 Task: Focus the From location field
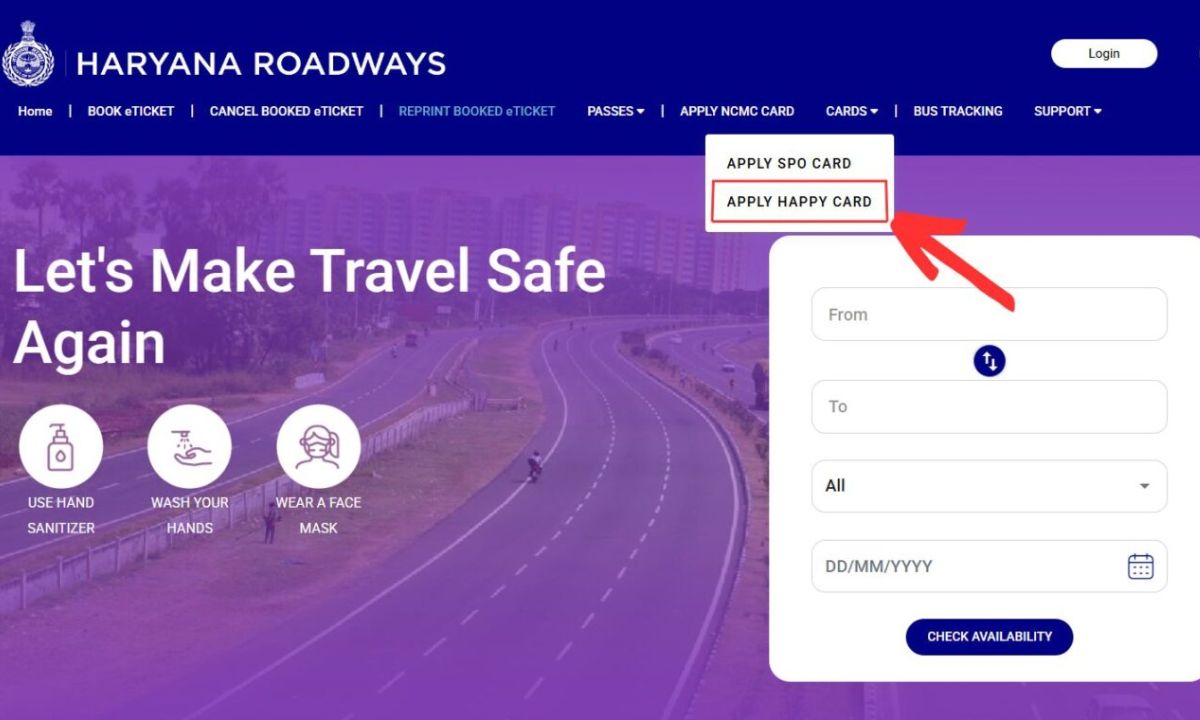click(x=989, y=314)
